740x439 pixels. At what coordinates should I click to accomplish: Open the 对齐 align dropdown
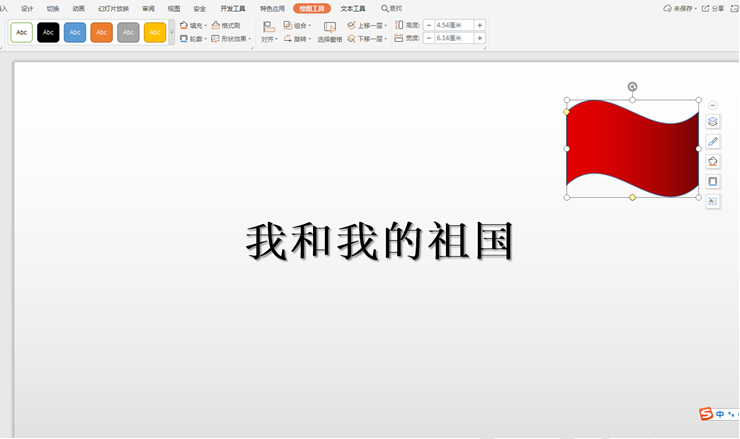[269, 32]
